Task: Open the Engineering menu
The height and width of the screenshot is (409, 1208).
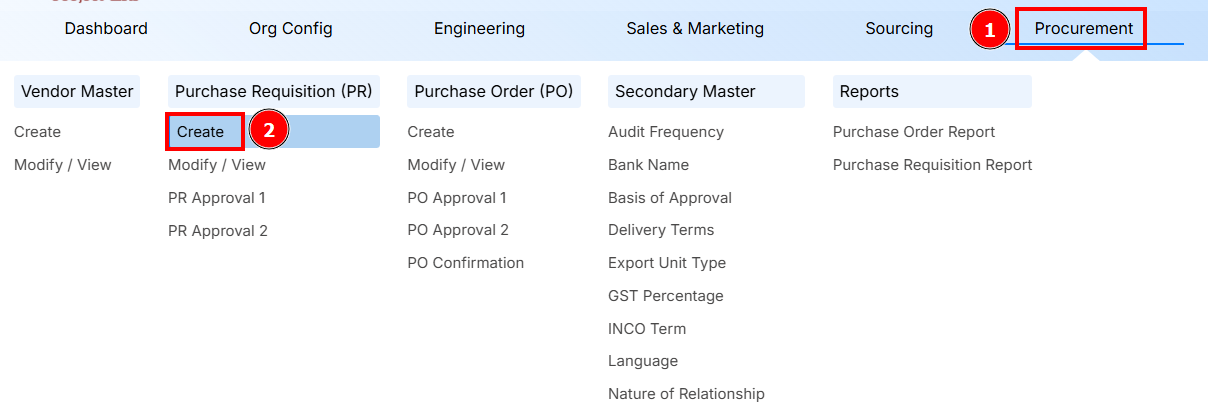Action: (479, 29)
